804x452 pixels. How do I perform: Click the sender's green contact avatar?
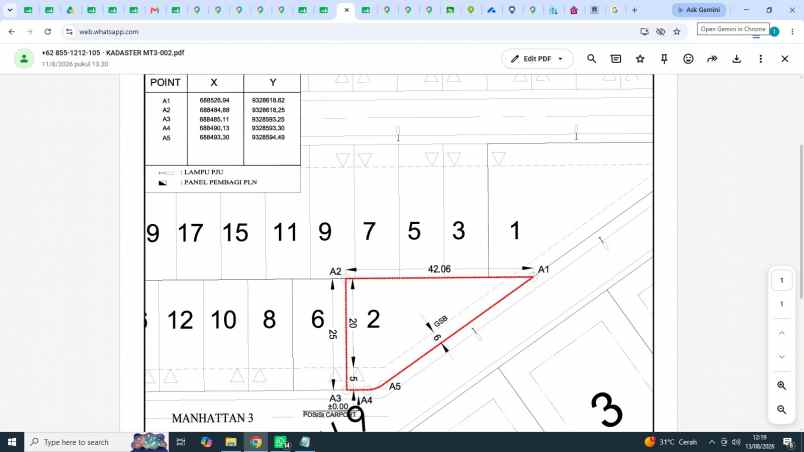pos(24,59)
